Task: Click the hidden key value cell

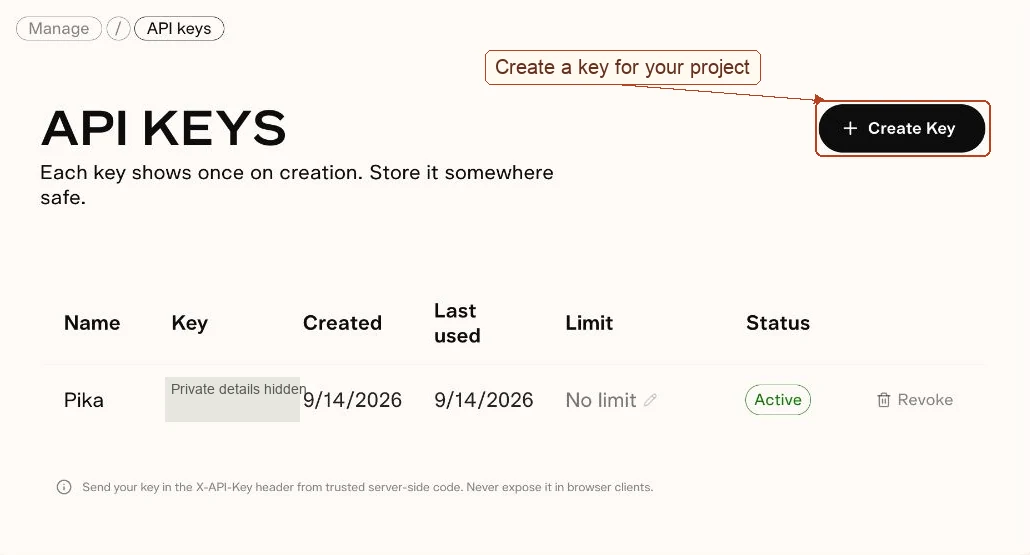Action: (x=233, y=399)
